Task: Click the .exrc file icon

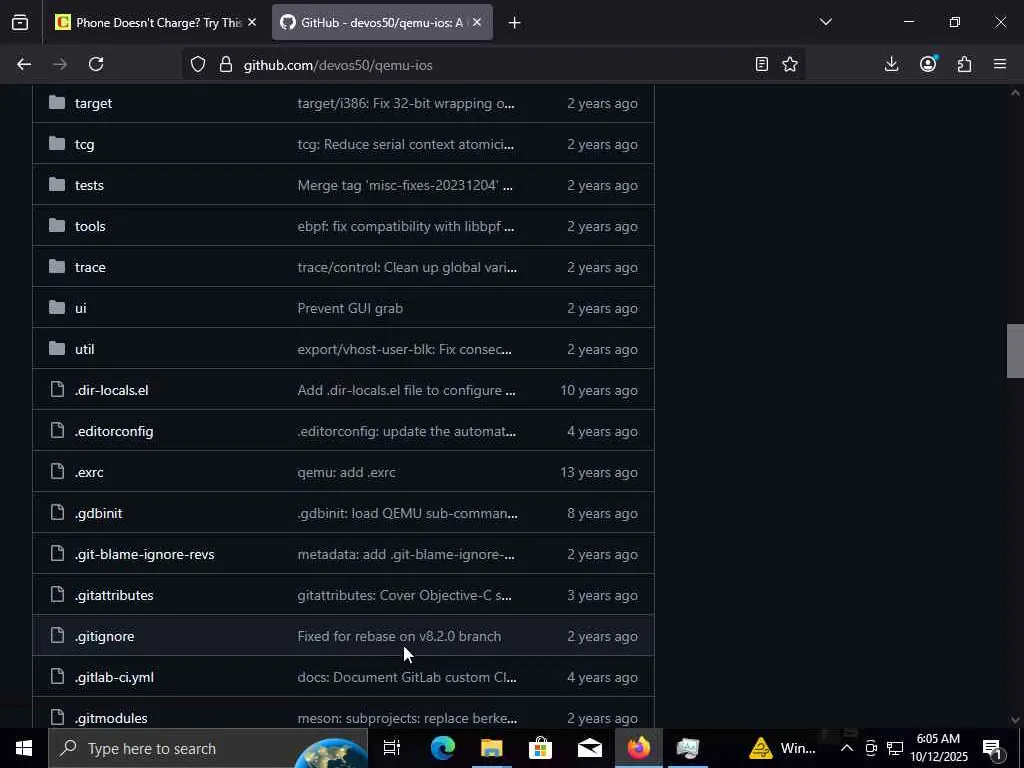Action: coord(57,472)
